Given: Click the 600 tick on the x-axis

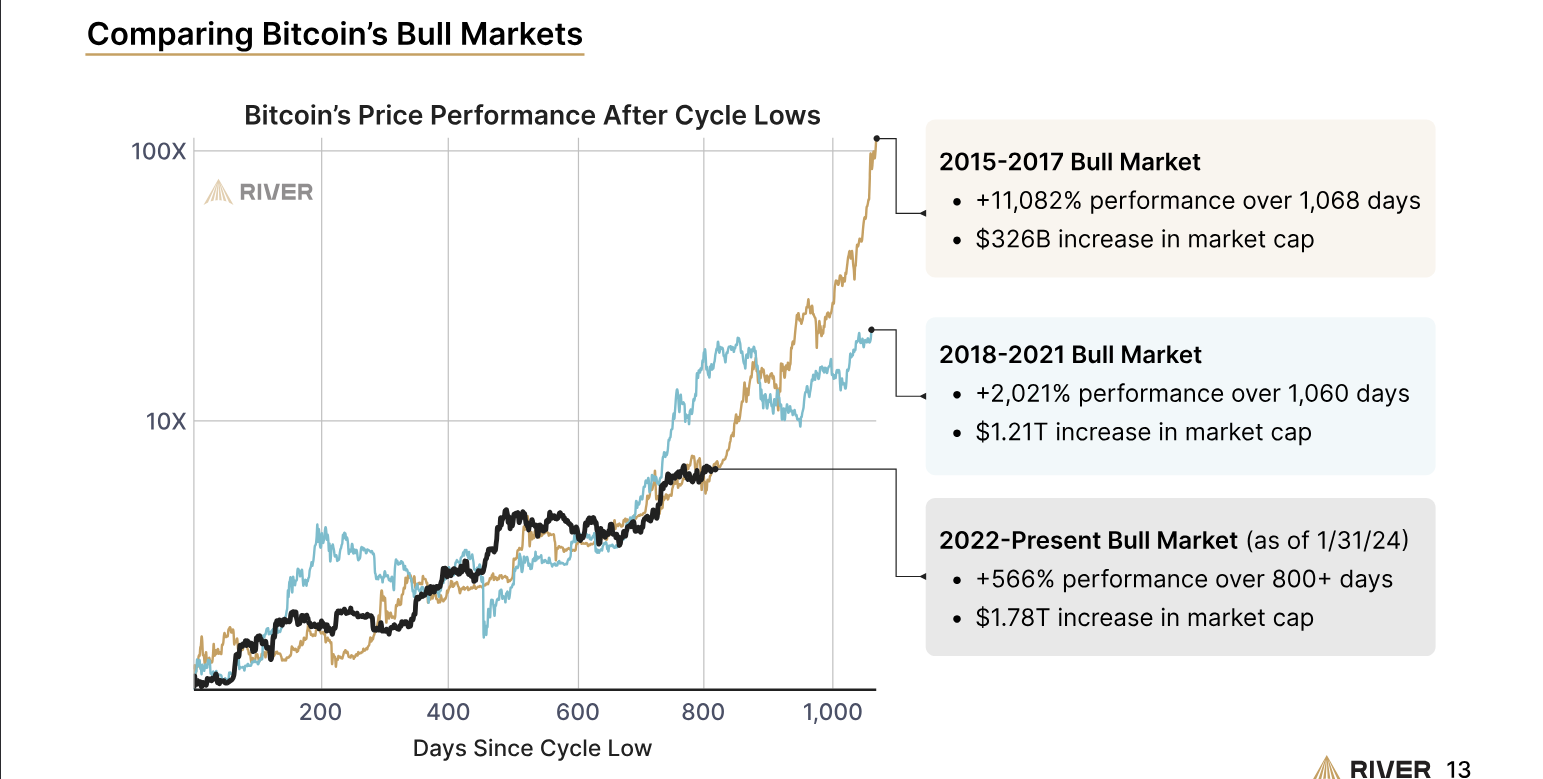Looking at the screenshot, I should [577, 712].
